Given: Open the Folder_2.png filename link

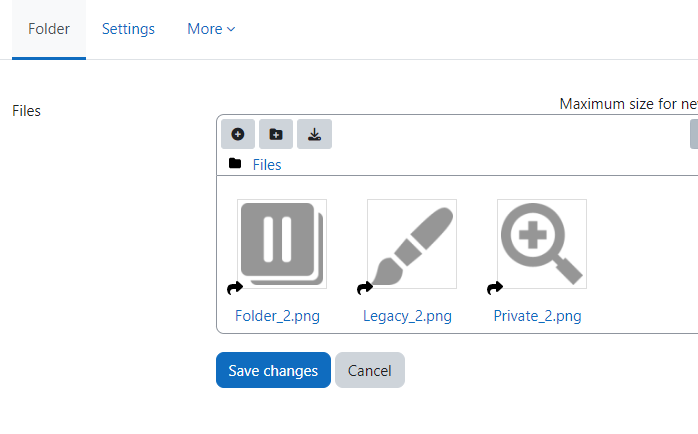Looking at the screenshot, I should click(x=277, y=316).
